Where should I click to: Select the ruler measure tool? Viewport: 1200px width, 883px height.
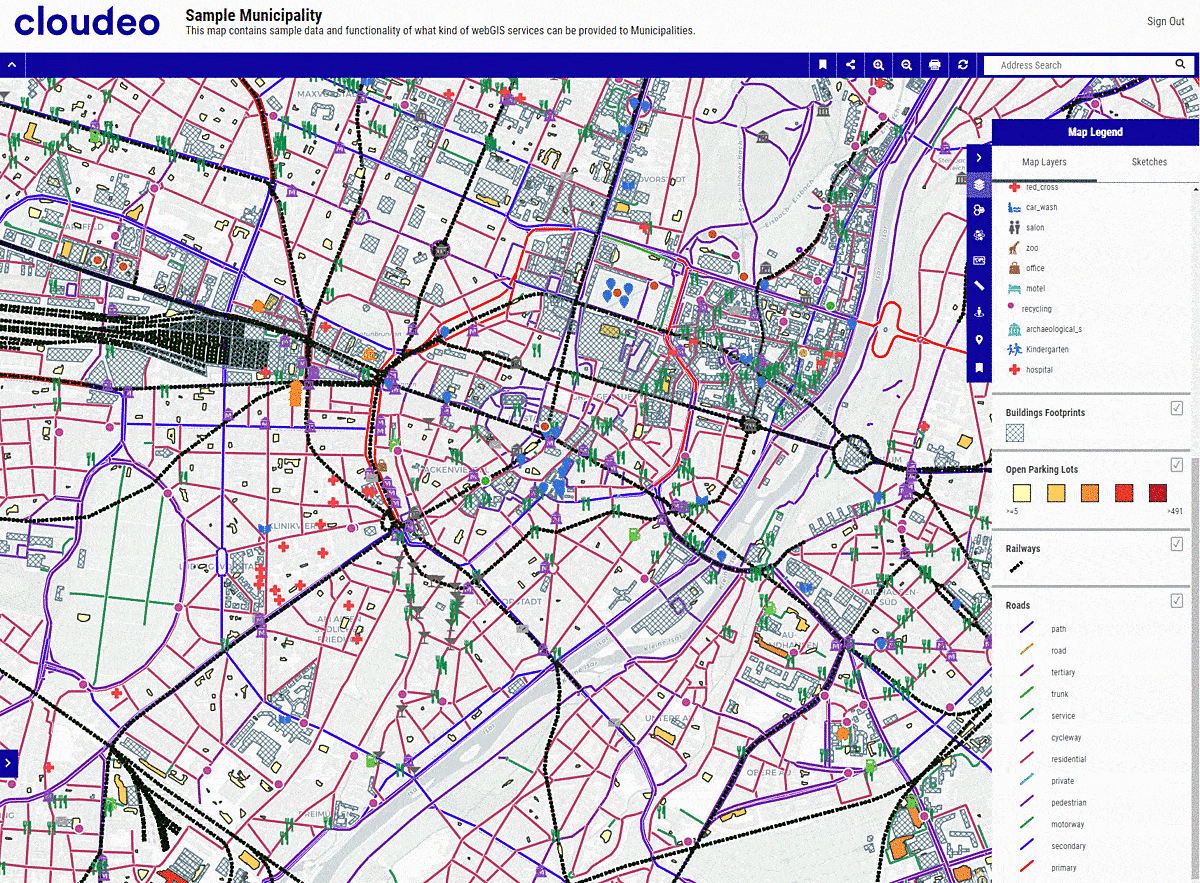[x=979, y=287]
